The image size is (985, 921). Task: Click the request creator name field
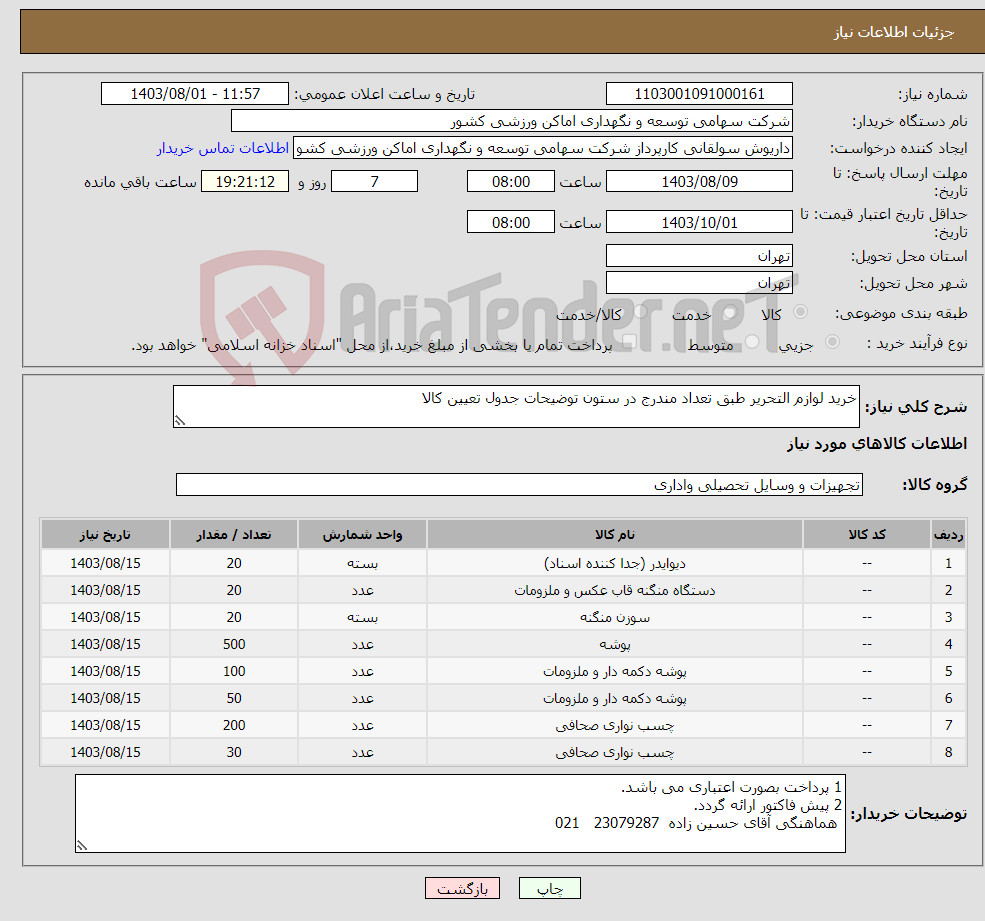point(543,148)
